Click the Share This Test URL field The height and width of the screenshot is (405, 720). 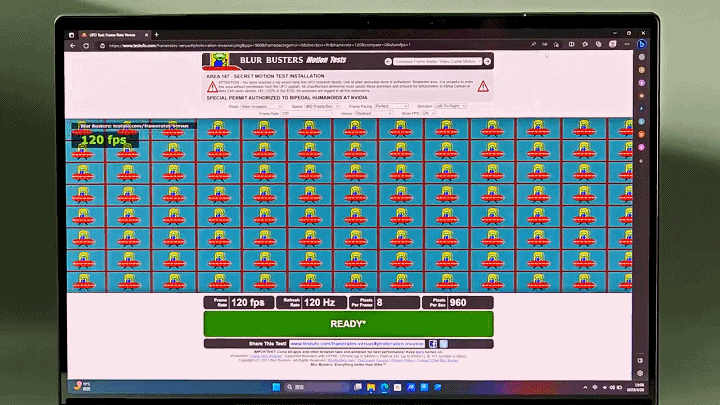pyautogui.click(x=357, y=343)
